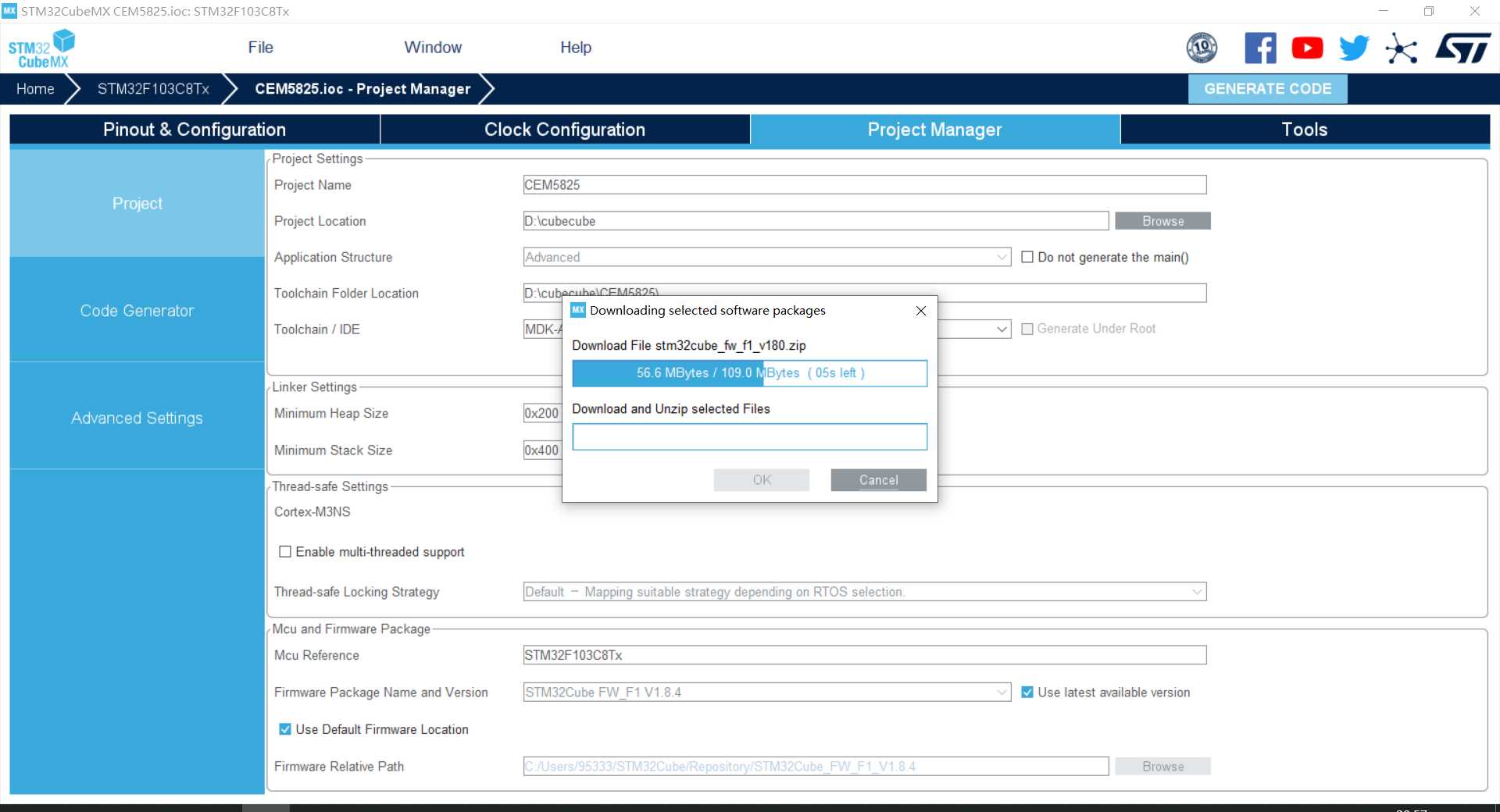Open the Facebook icon link
1500x812 pixels.
point(1260,48)
